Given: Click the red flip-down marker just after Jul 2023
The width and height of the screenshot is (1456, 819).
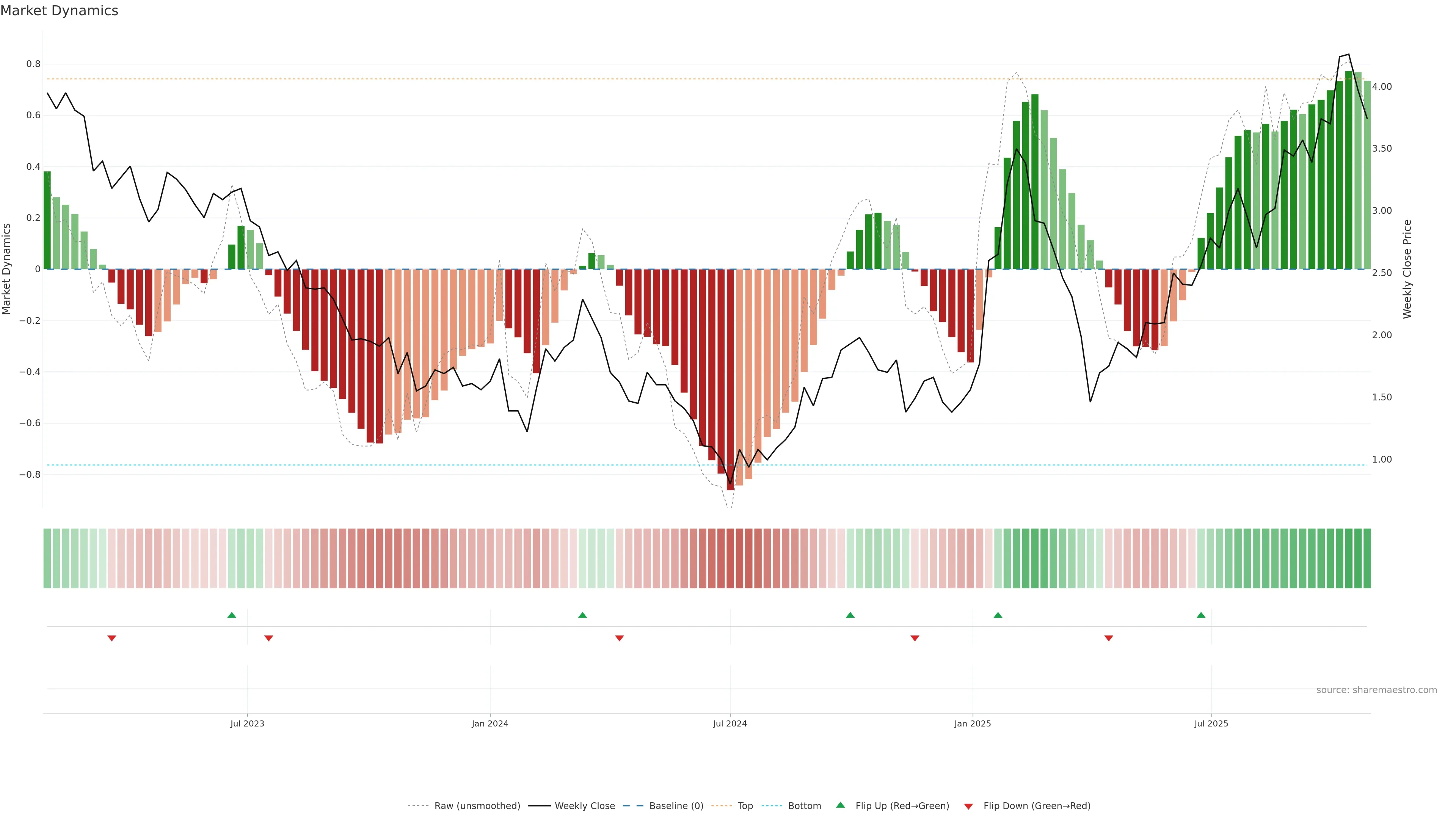Looking at the screenshot, I should click(268, 638).
